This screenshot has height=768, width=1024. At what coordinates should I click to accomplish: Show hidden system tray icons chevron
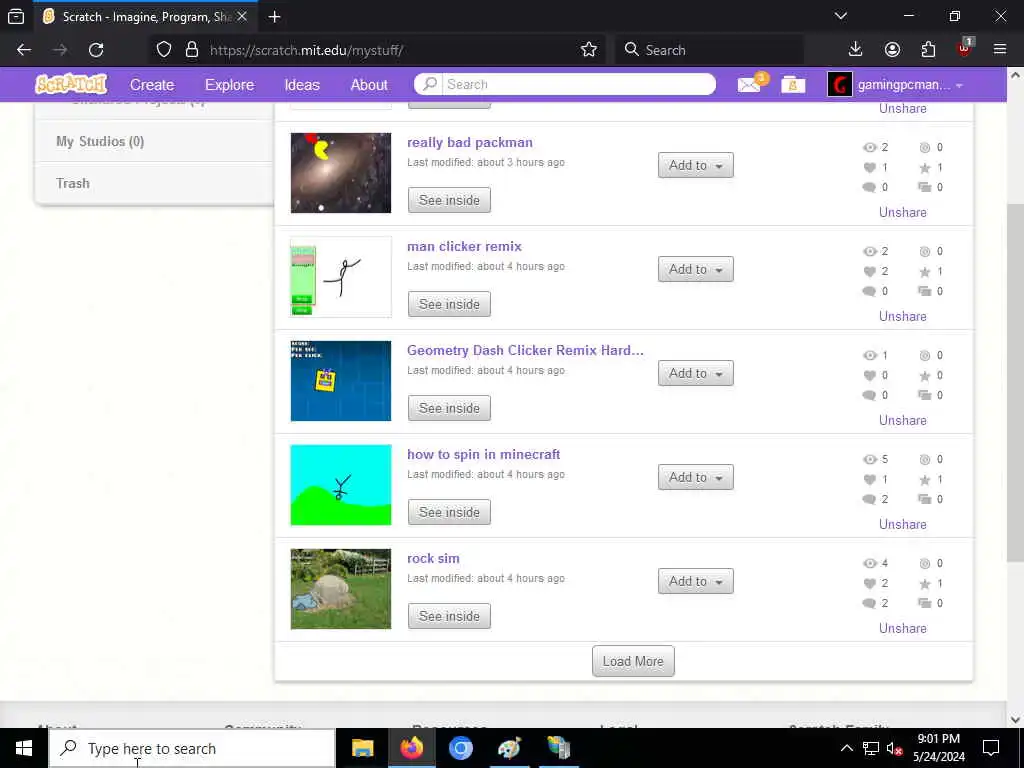point(846,748)
